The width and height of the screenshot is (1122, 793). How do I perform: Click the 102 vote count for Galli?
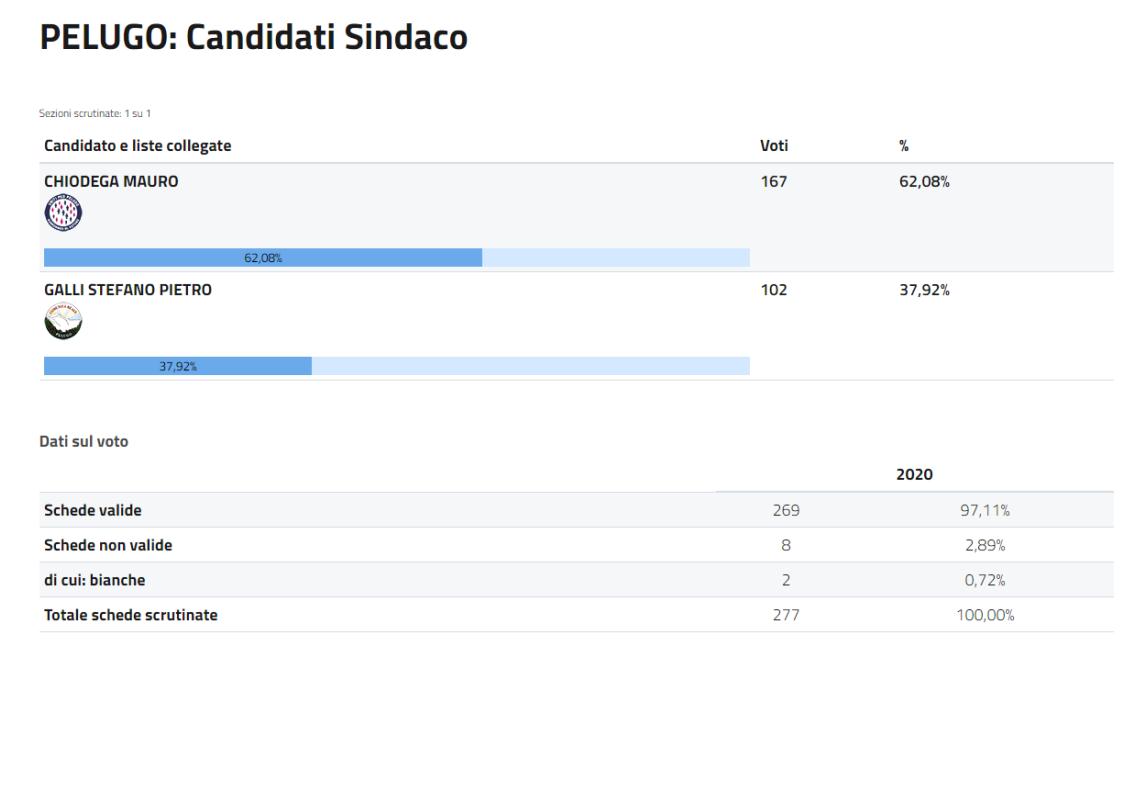(x=774, y=290)
